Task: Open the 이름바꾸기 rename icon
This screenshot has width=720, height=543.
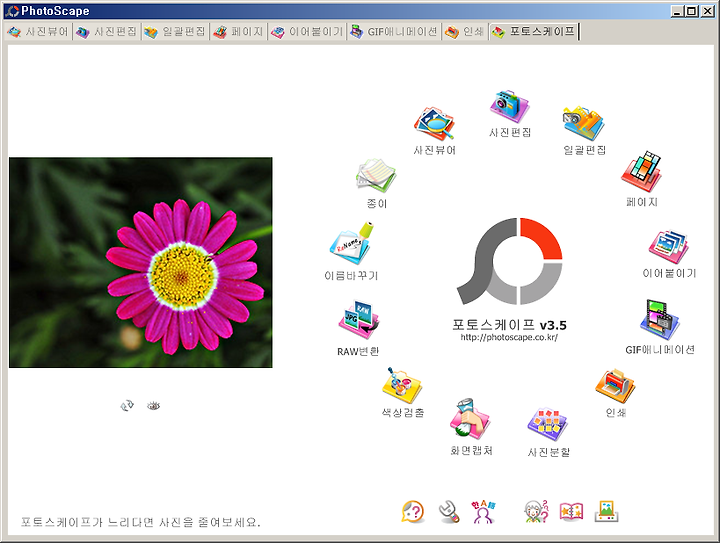Action: coord(352,244)
